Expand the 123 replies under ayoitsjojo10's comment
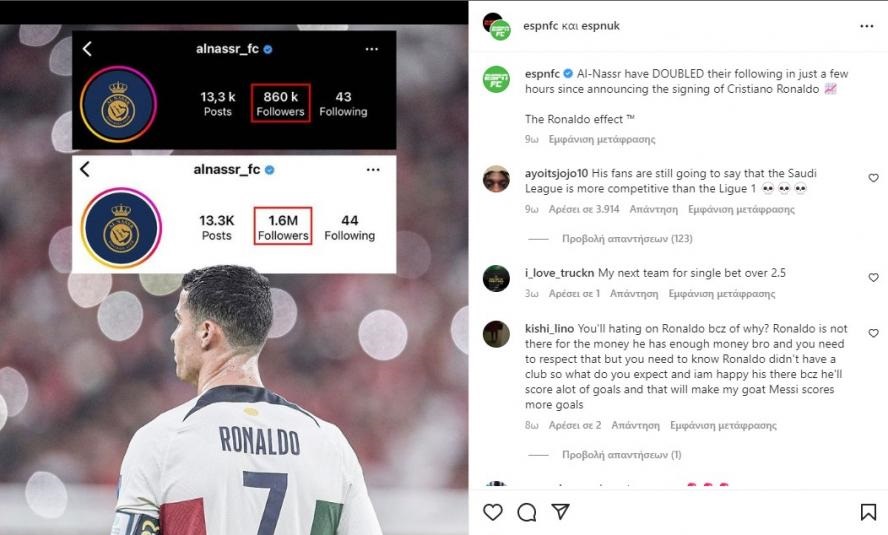 627,239
